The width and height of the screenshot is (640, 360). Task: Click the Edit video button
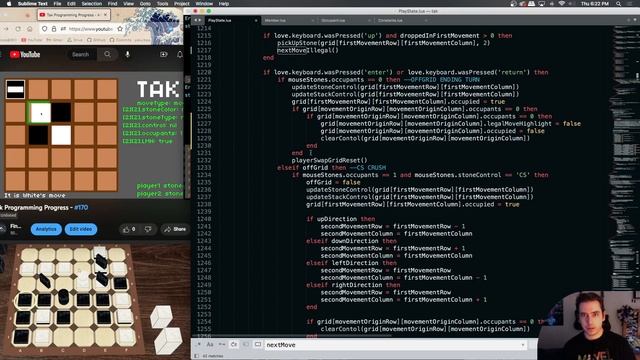81,229
